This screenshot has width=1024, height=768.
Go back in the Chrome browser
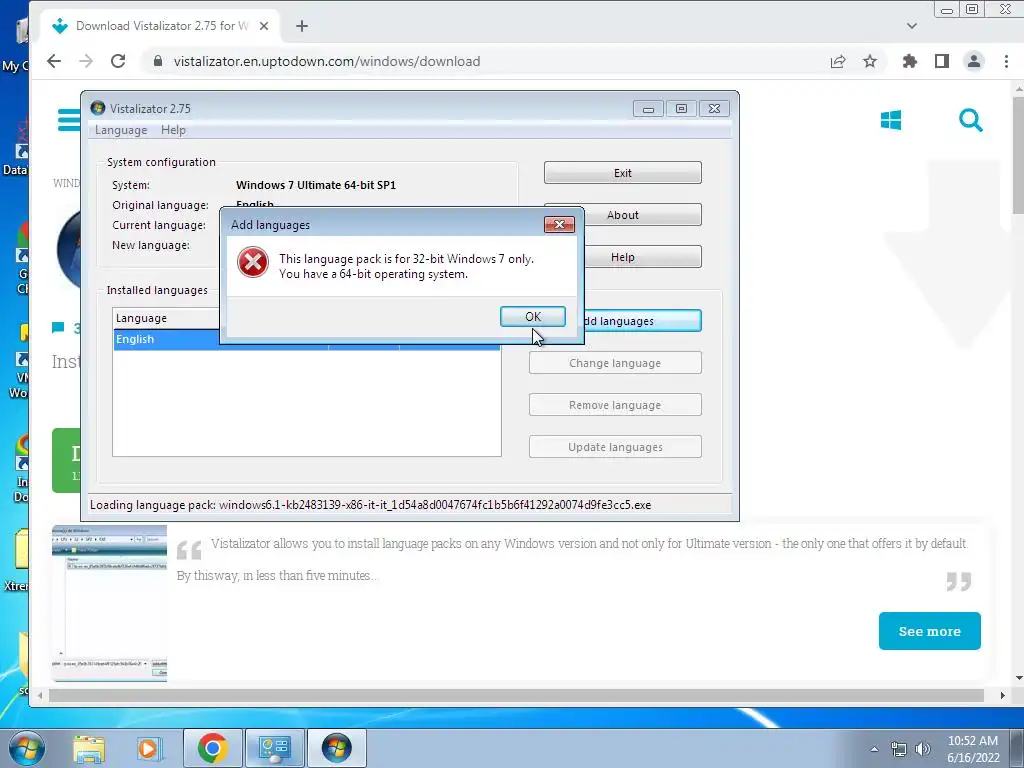point(54,61)
